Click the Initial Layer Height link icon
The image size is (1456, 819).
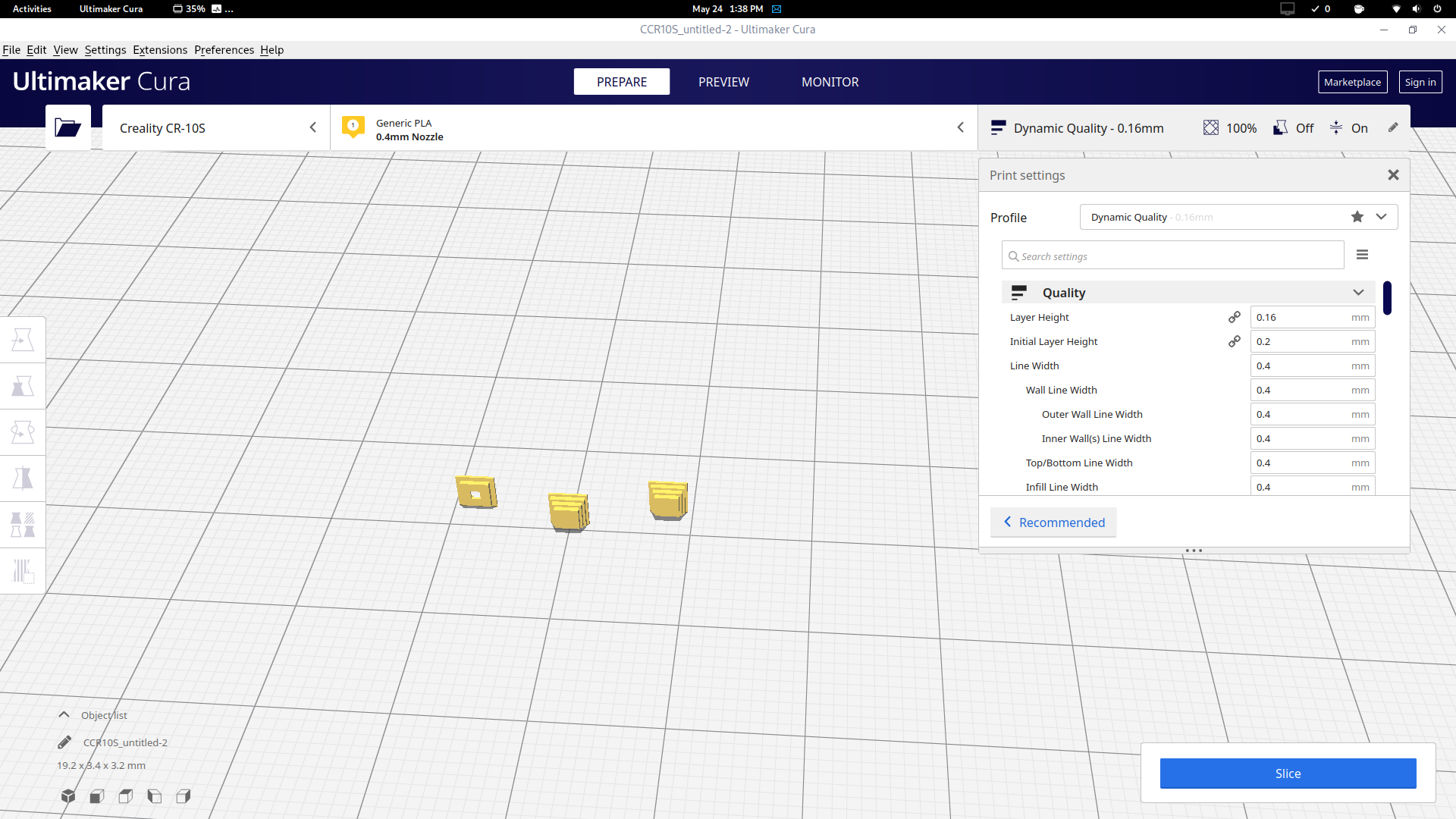(1235, 341)
